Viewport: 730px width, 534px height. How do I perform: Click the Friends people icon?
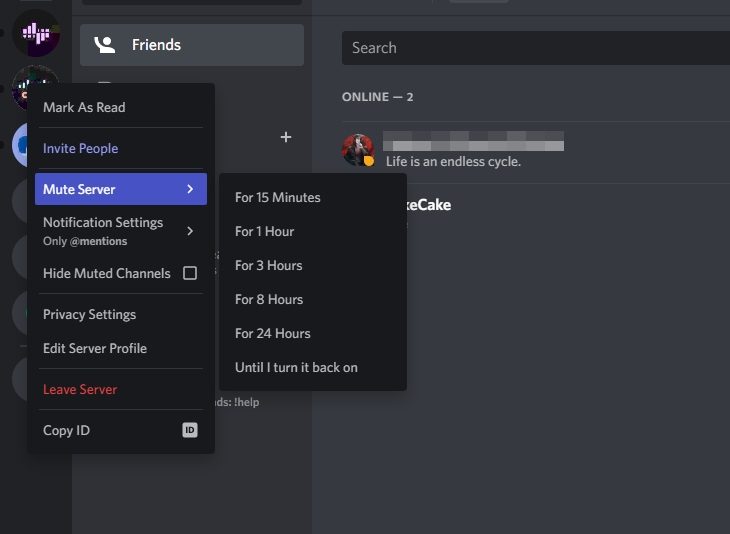105,45
